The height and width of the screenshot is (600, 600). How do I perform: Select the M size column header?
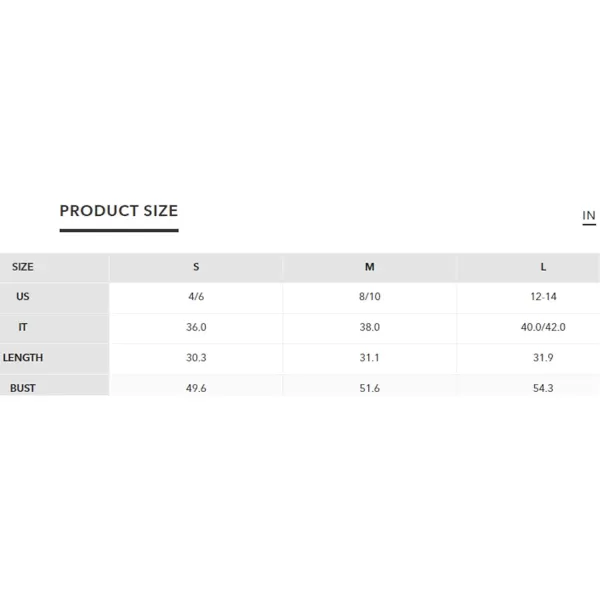pyautogui.click(x=370, y=267)
